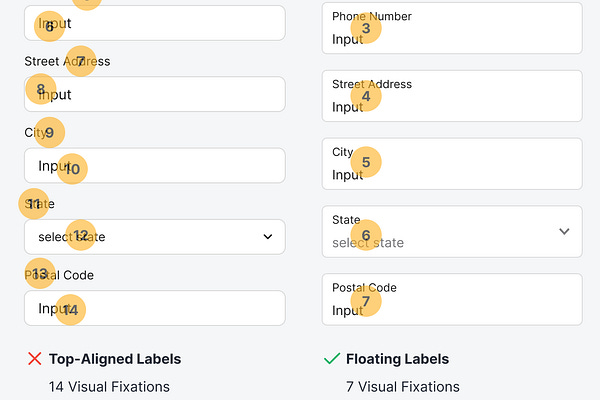Click the 'Top-Aligned Labels' heading
600x400 pixels.
click(x=115, y=359)
